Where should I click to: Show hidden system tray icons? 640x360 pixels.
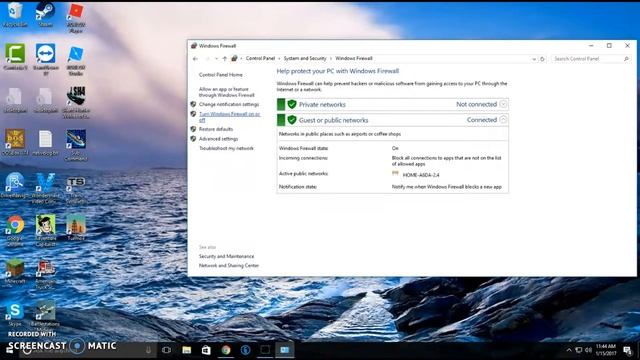point(569,350)
